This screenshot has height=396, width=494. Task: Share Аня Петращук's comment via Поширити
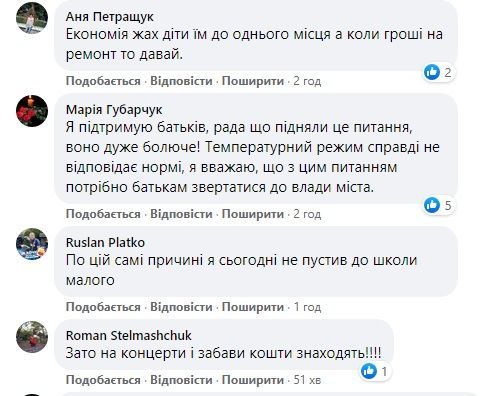(253, 81)
